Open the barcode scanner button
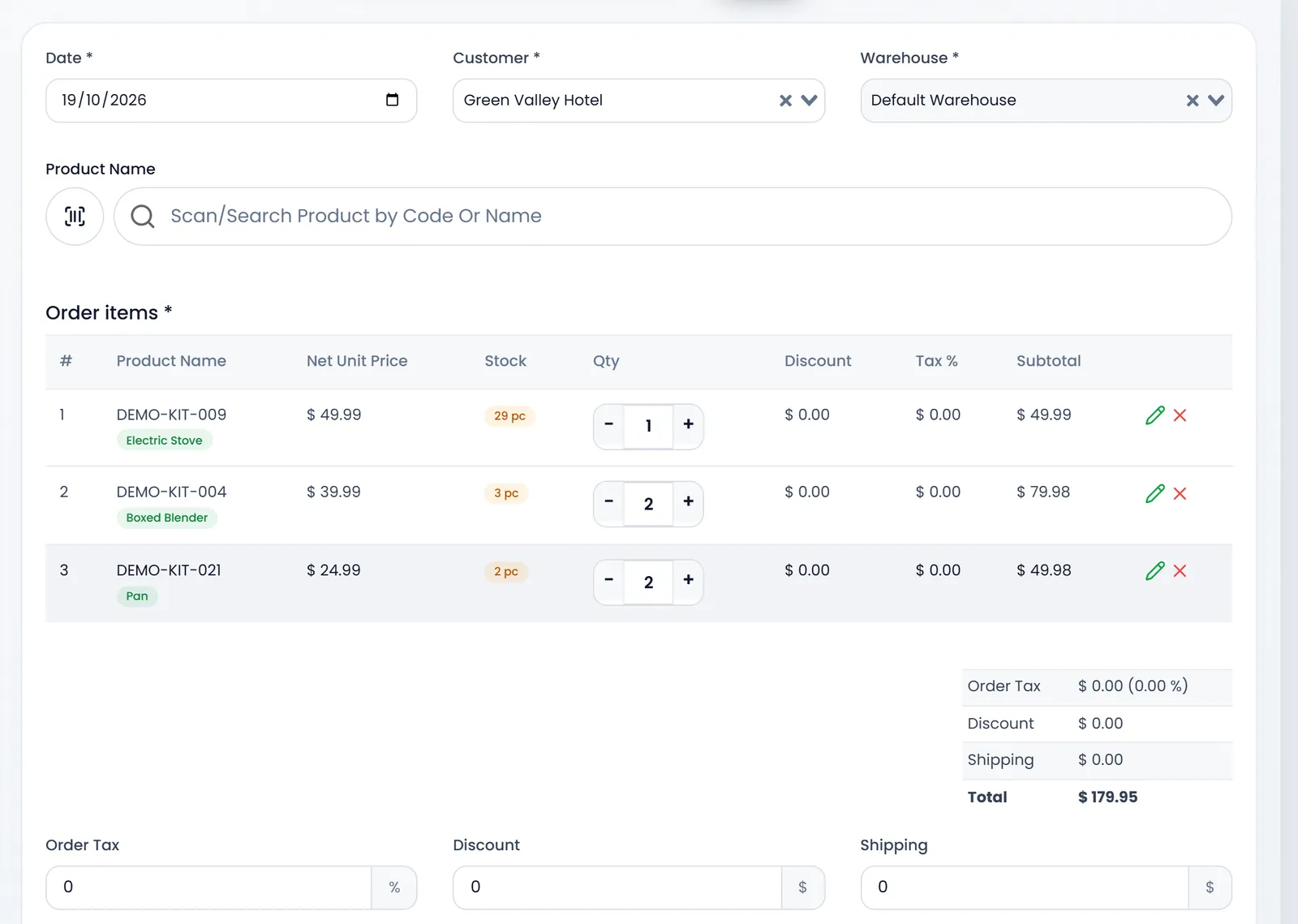 point(75,216)
